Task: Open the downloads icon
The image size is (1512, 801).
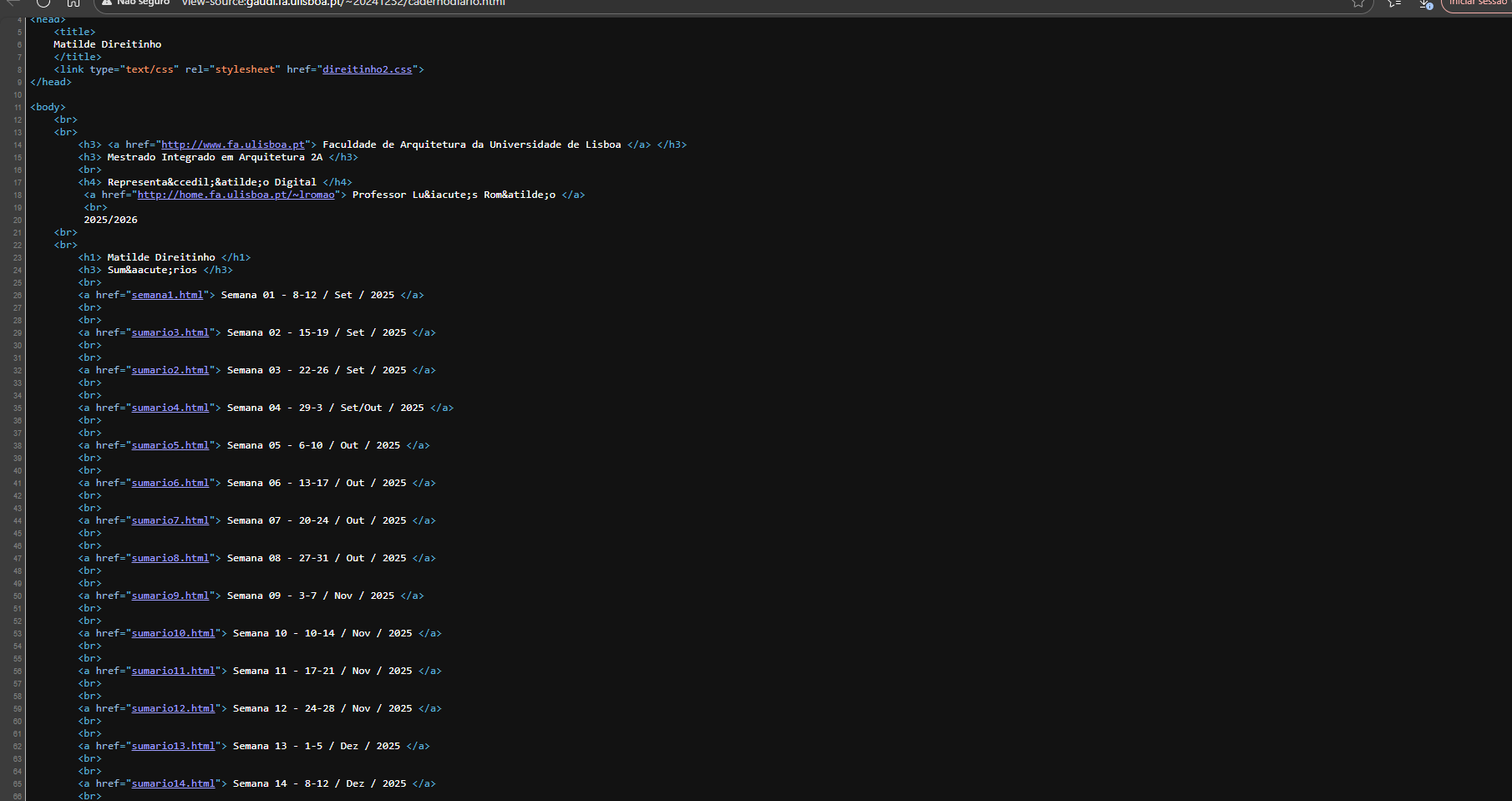Action: [x=1426, y=3]
